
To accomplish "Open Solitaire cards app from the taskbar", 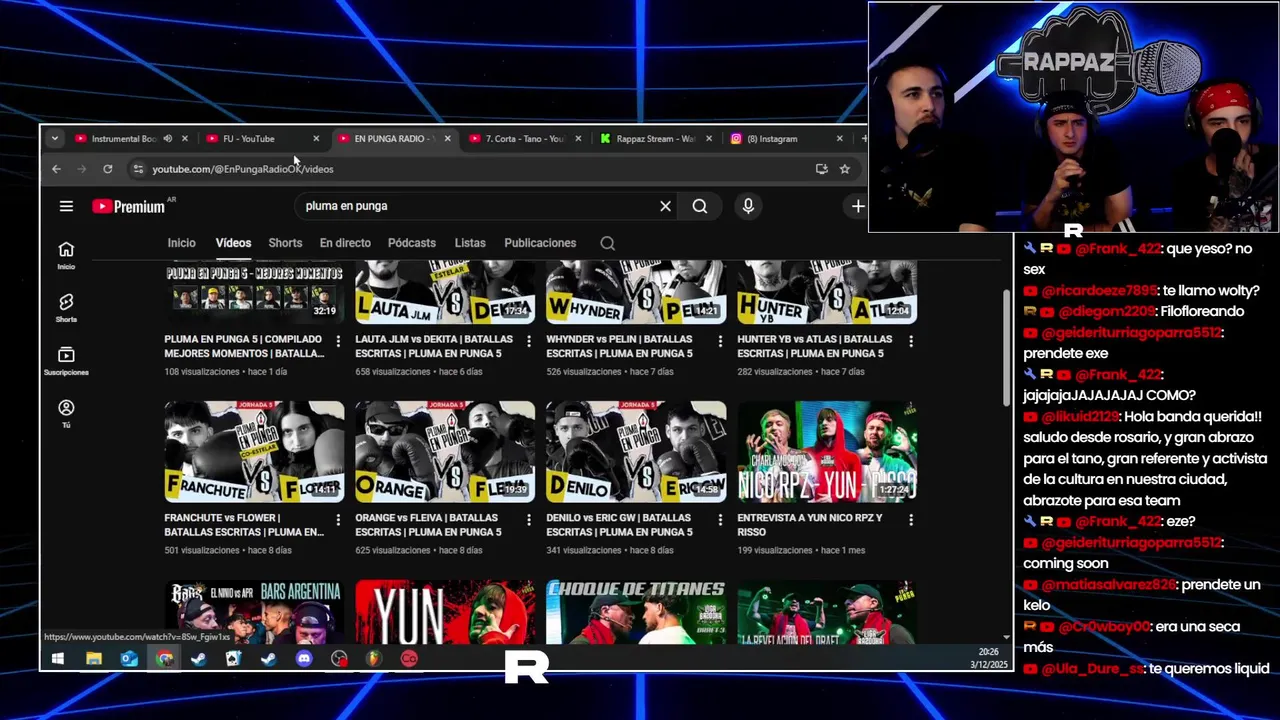I will pos(234,659).
